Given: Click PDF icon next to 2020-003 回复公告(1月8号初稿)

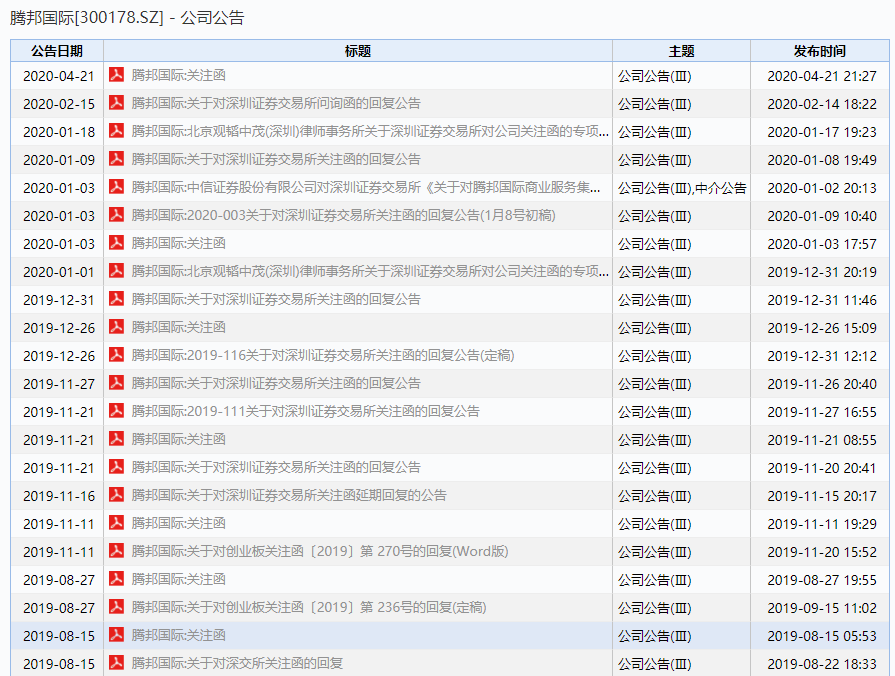Looking at the screenshot, I should pos(116,215).
